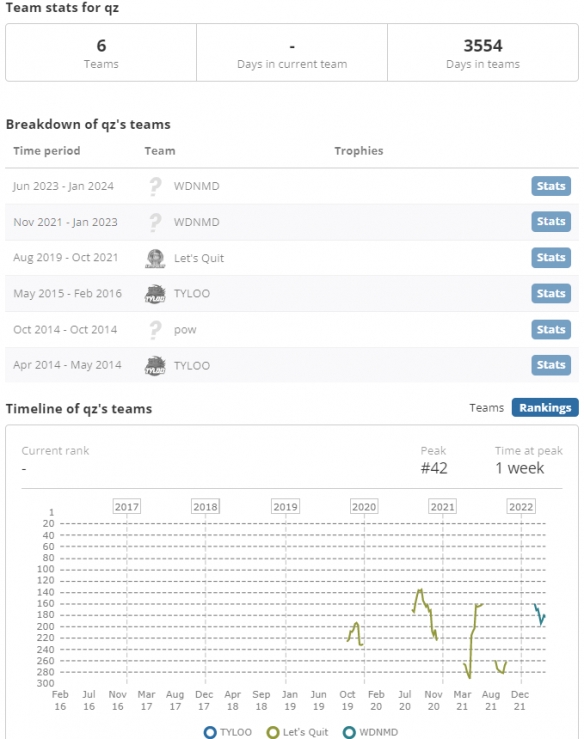
Task: Open Stats for Nov 2021 WDNMD stint
Action: (551, 222)
